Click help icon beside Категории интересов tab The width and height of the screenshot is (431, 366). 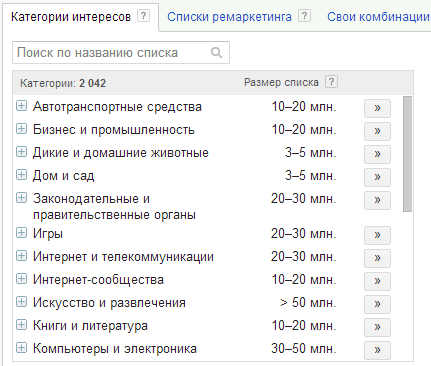(144, 16)
